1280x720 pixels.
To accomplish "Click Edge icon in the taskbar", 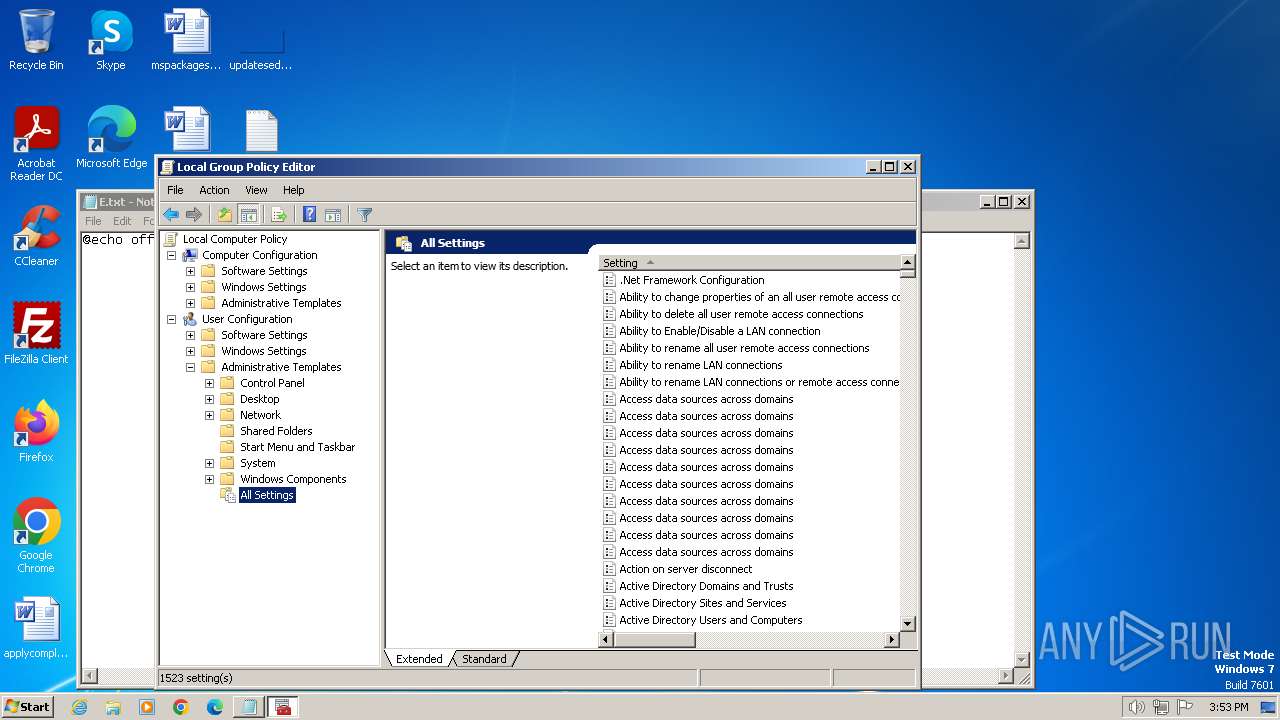I will [x=215, y=707].
